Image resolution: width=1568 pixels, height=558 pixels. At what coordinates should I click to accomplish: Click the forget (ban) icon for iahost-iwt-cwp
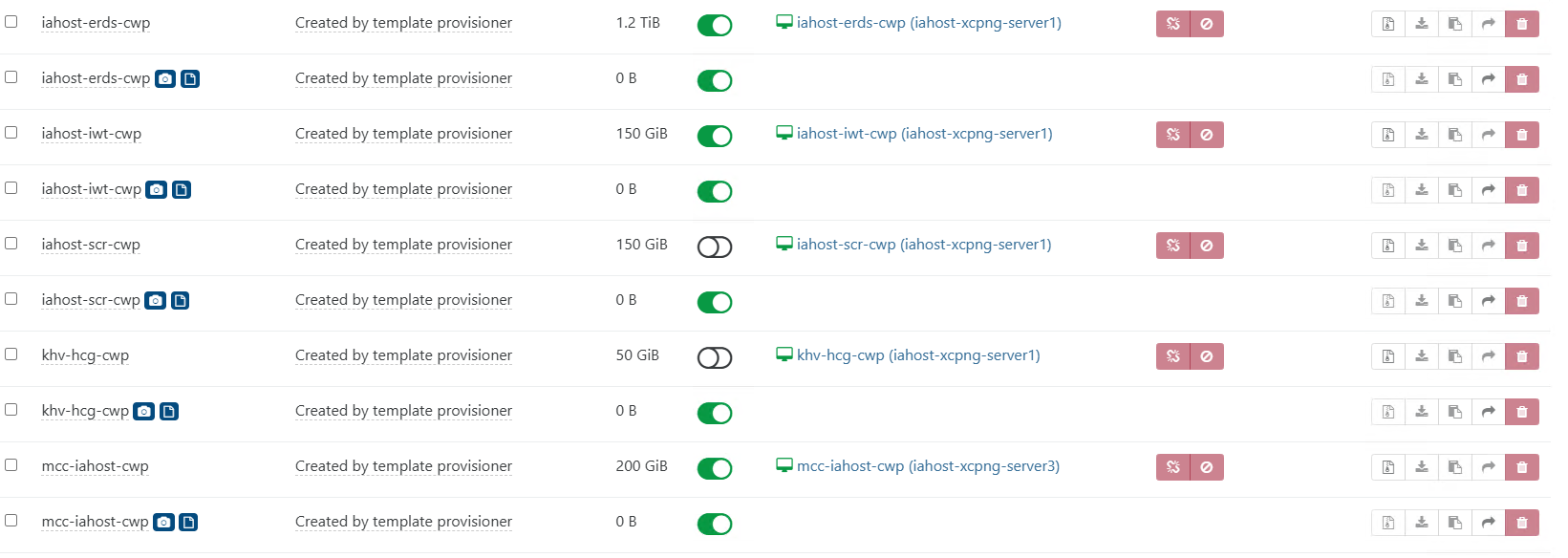click(1207, 135)
